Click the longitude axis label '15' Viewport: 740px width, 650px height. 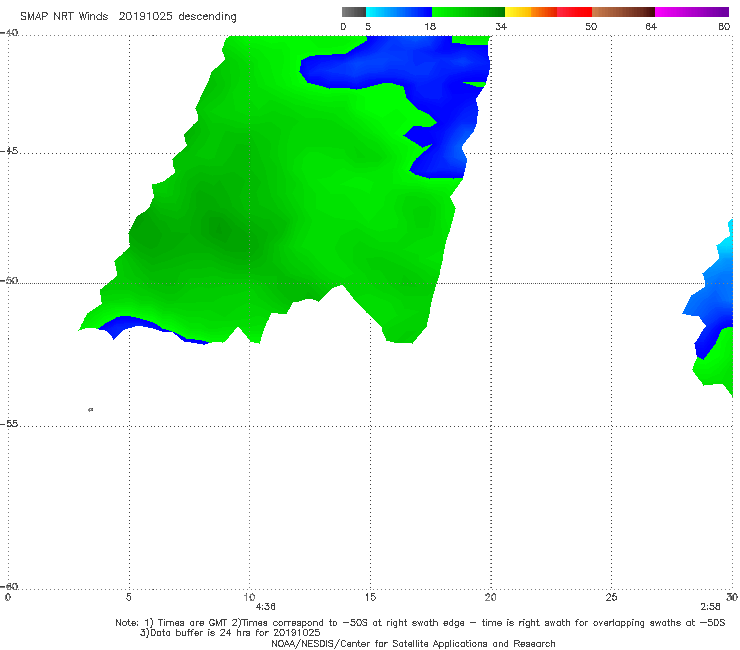(x=370, y=598)
